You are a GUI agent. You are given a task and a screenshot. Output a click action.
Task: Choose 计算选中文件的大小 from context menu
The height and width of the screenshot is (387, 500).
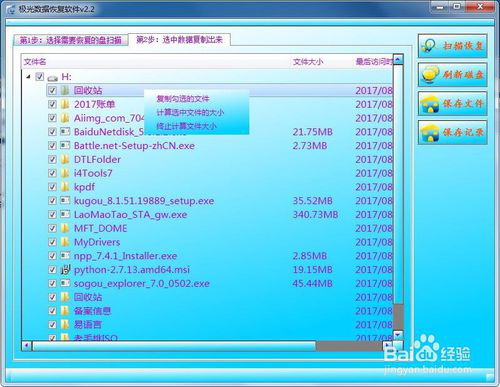190,112
